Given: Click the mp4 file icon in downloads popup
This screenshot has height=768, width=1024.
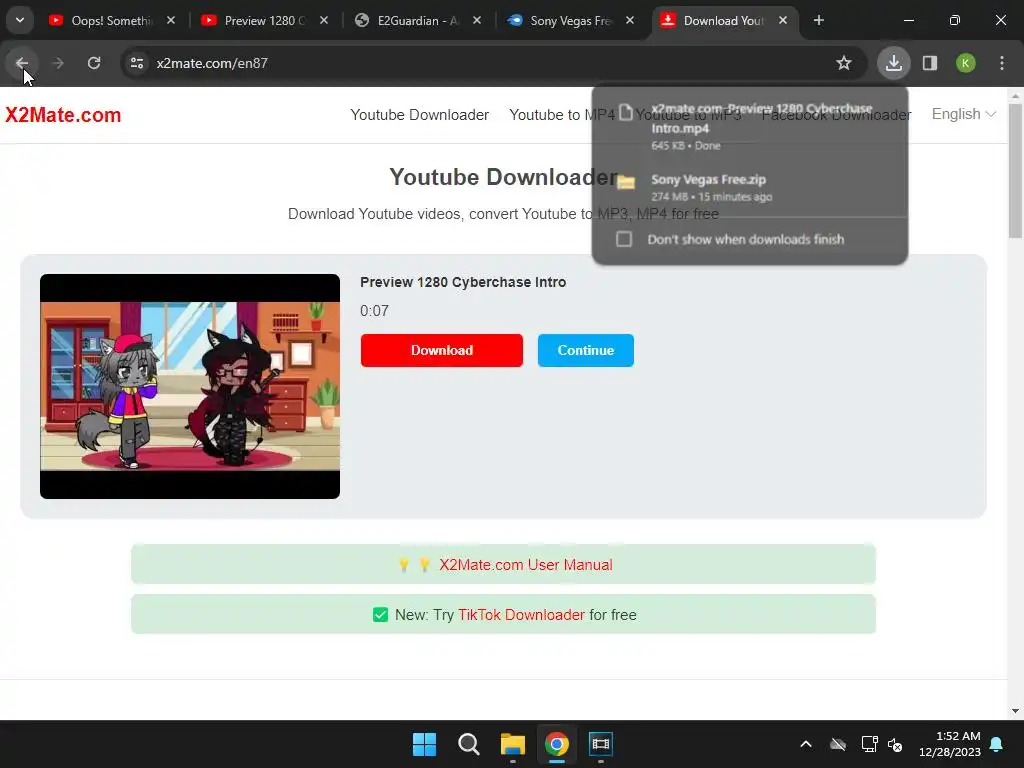Looking at the screenshot, I should click(x=626, y=112).
